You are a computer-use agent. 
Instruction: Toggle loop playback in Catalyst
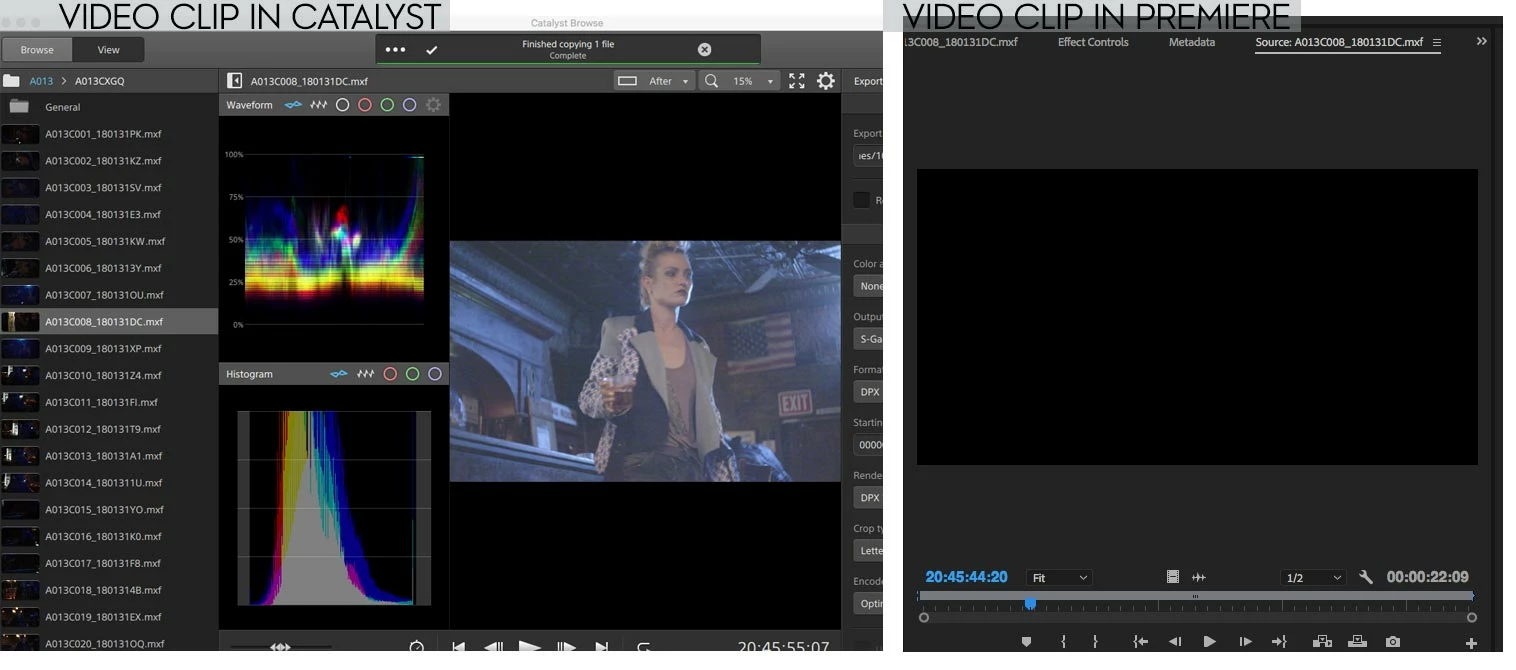pos(644,647)
